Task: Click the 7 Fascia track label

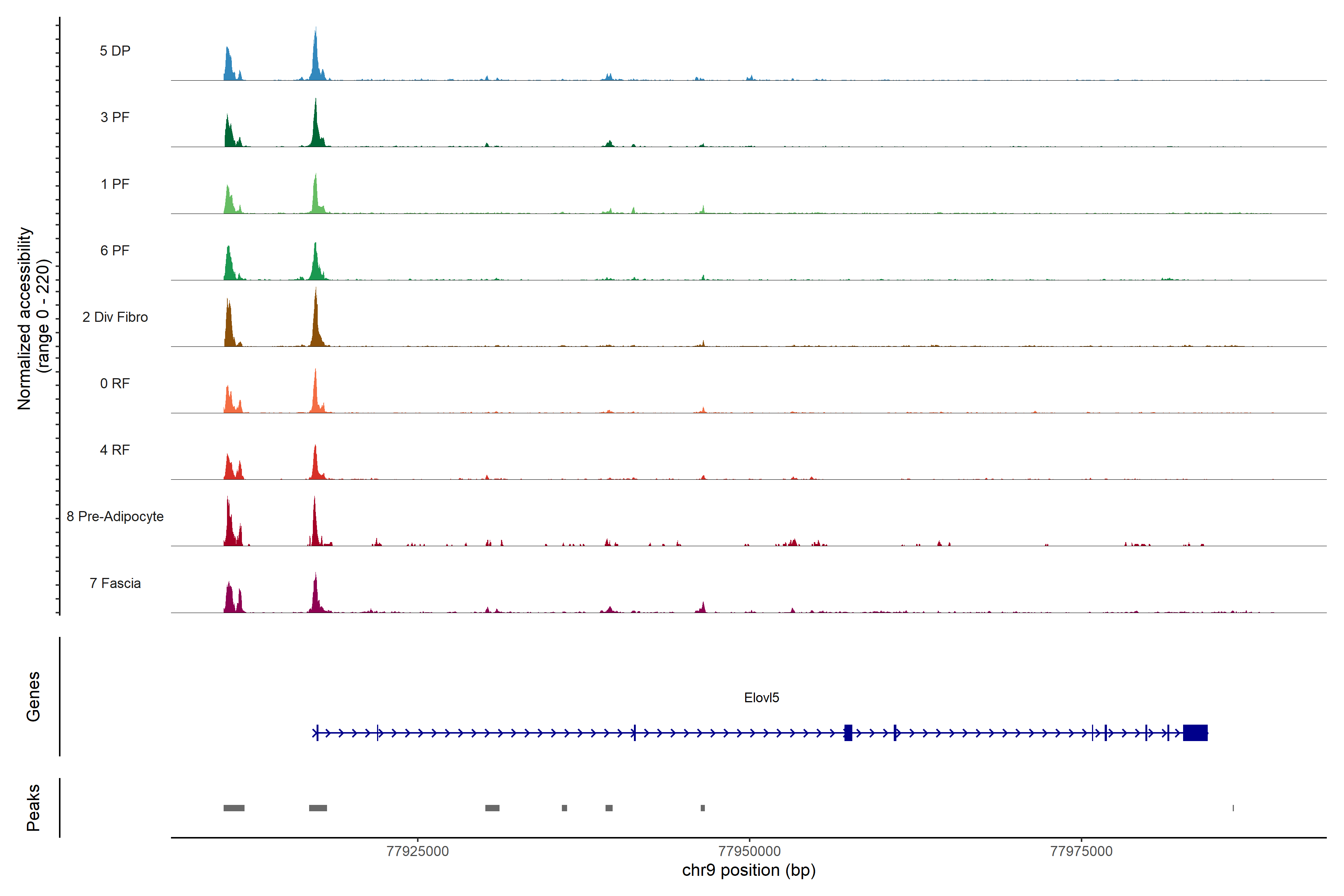Action: point(115,583)
